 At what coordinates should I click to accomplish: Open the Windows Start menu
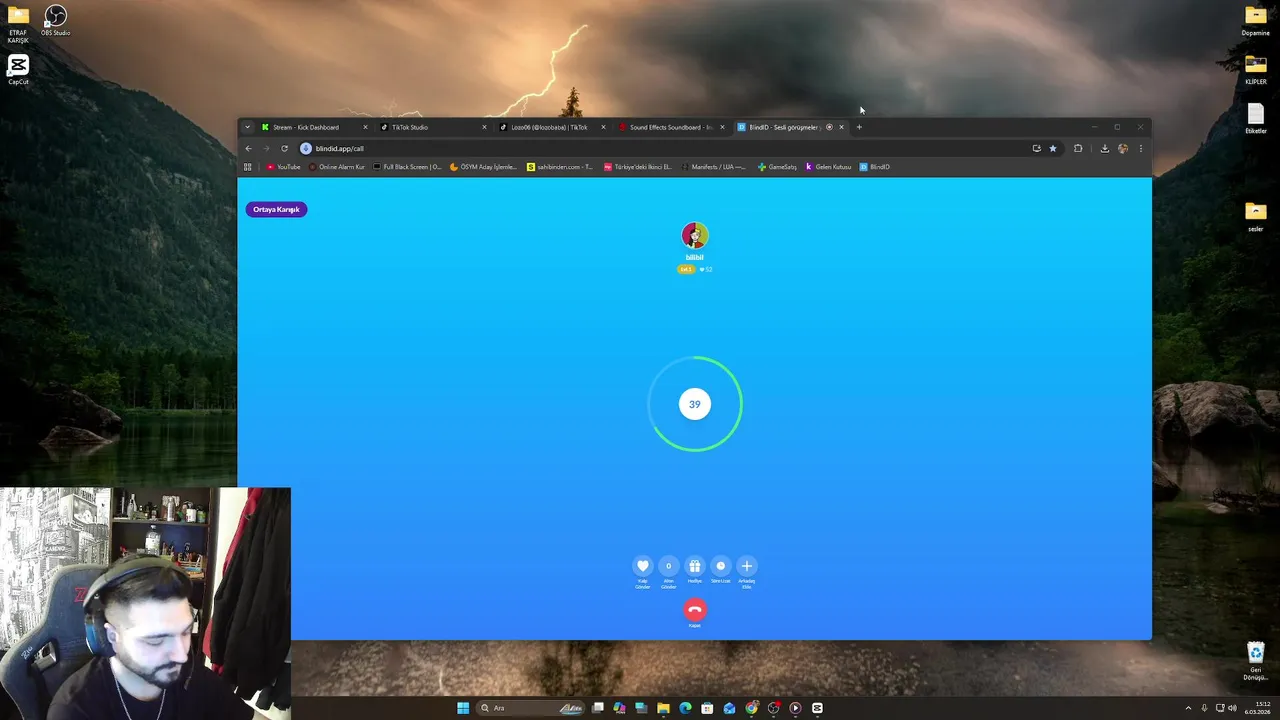tap(463, 708)
